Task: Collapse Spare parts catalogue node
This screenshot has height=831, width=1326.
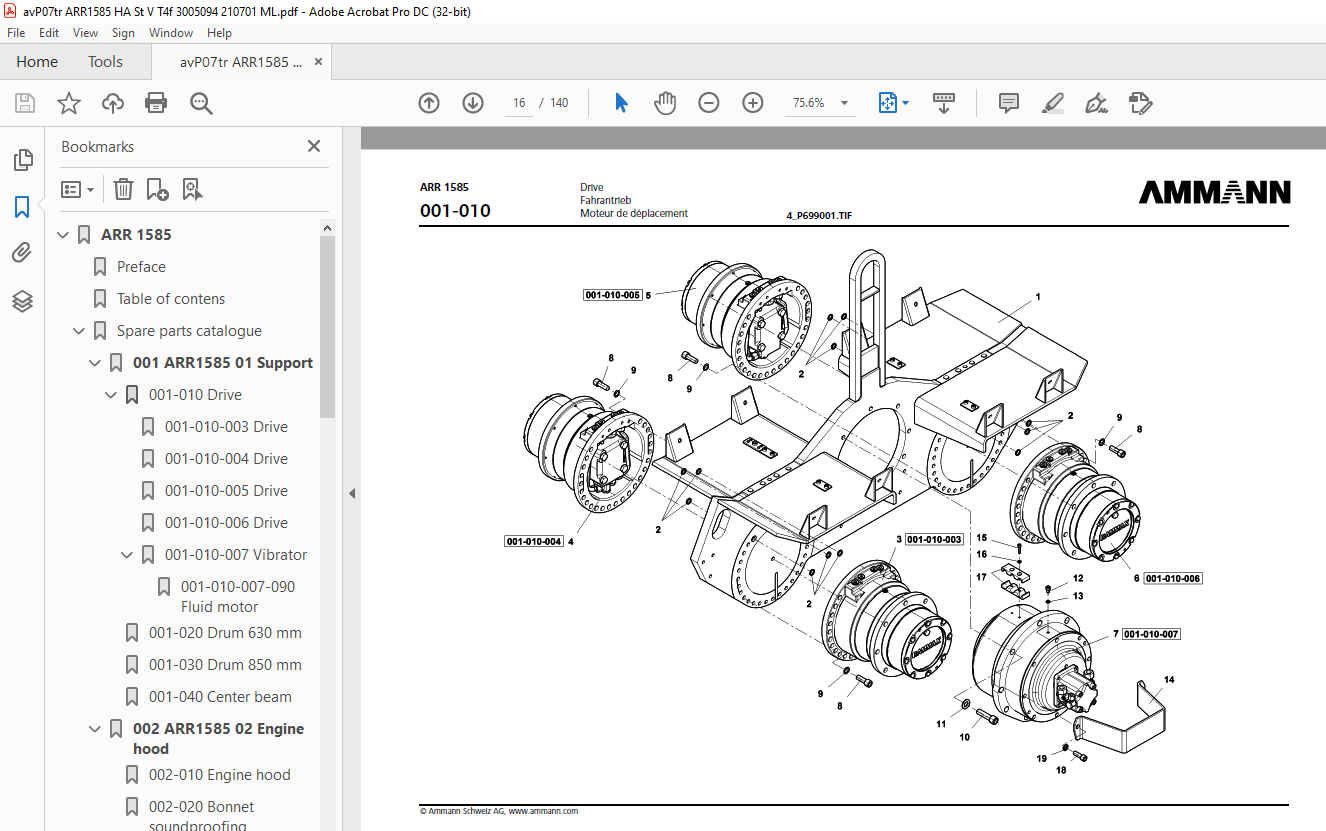Action: (79, 331)
